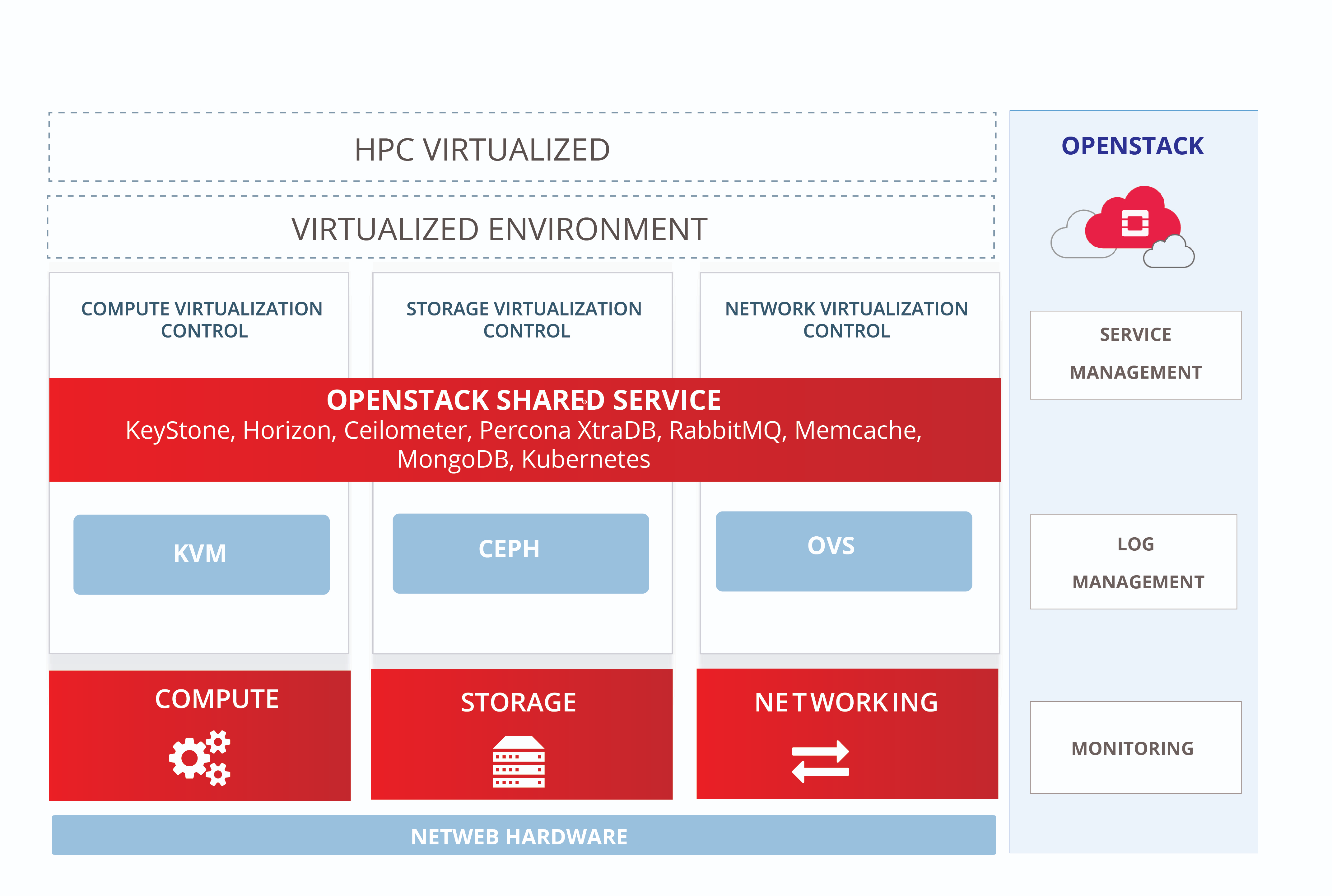Click the red OpenStack cloud logo
This screenshot has height=896, width=1332.
pyautogui.click(x=1133, y=218)
